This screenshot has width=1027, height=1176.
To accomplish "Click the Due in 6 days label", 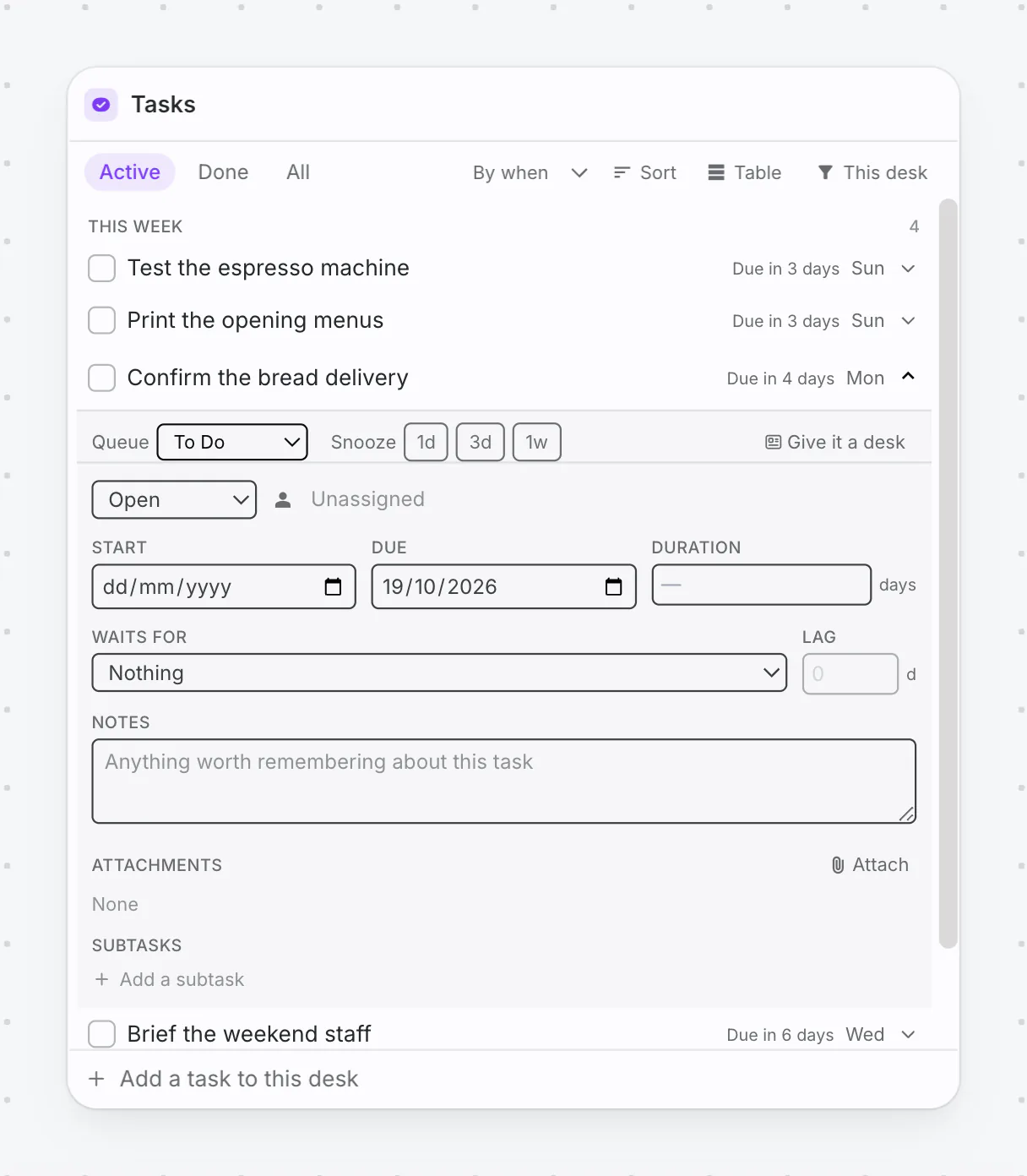I will click(780, 1035).
